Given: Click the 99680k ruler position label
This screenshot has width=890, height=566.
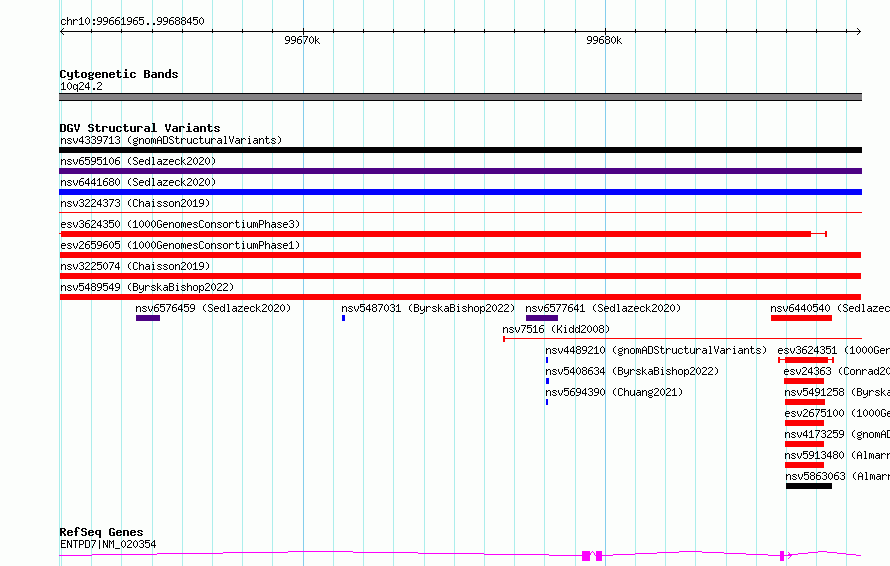Looking at the screenshot, I should coord(604,40).
